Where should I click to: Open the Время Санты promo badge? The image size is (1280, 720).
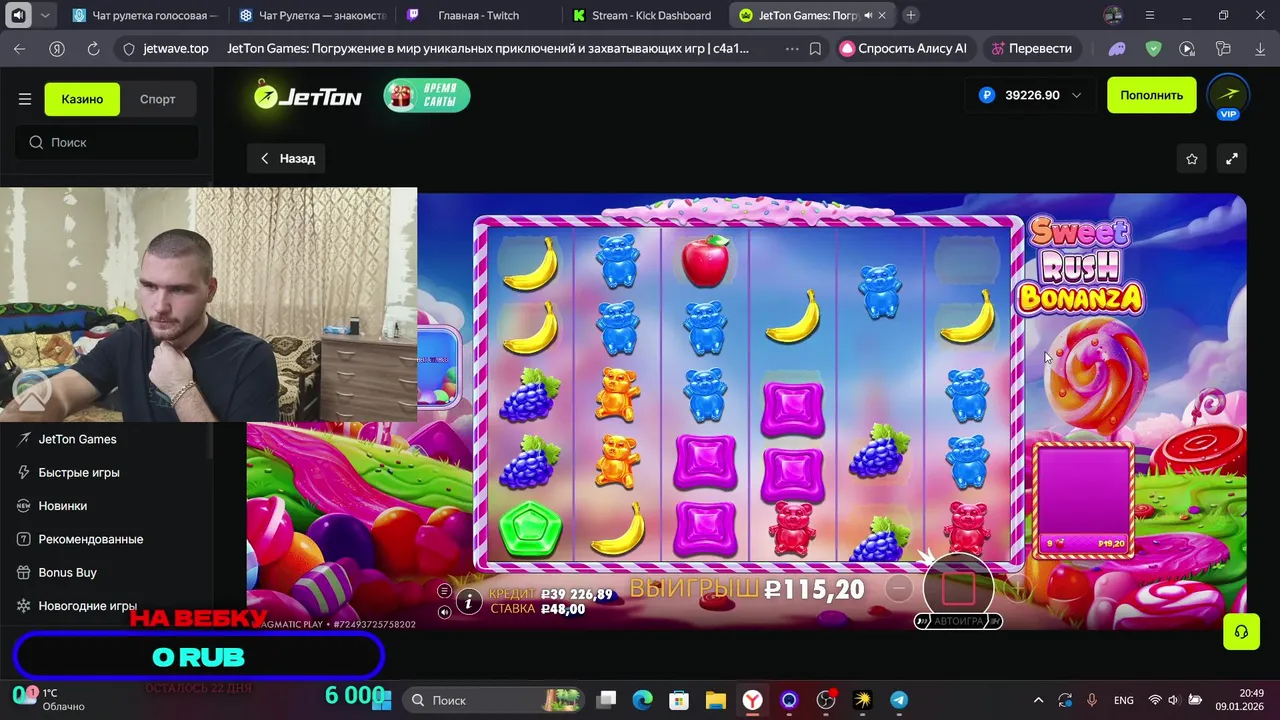[x=427, y=95]
